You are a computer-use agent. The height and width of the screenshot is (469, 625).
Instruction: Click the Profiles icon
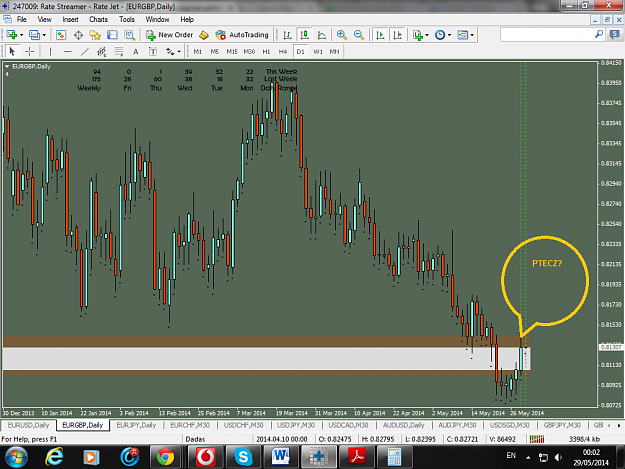coord(35,35)
